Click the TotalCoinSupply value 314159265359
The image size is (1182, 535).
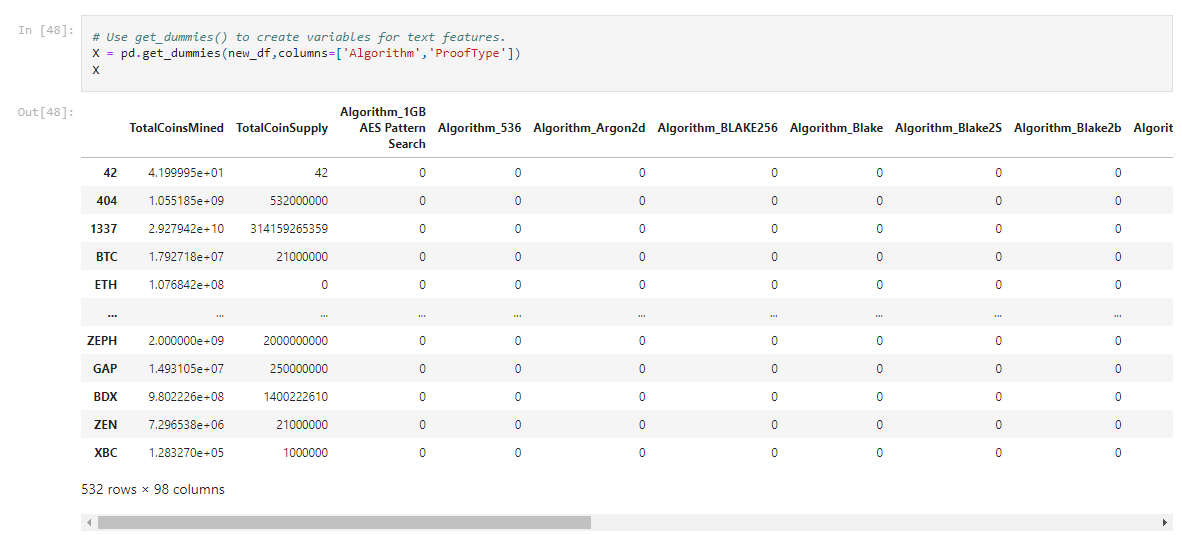tap(289, 229)
